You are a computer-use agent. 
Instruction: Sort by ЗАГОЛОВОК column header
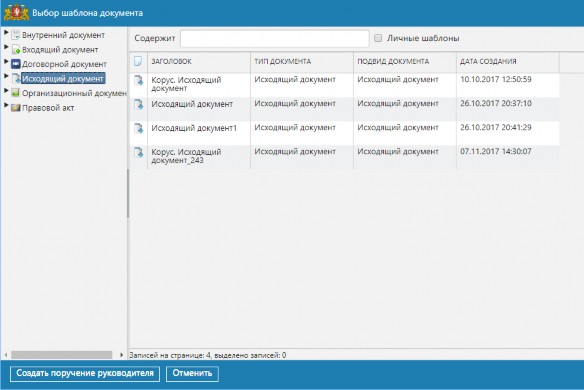point(199,61)
